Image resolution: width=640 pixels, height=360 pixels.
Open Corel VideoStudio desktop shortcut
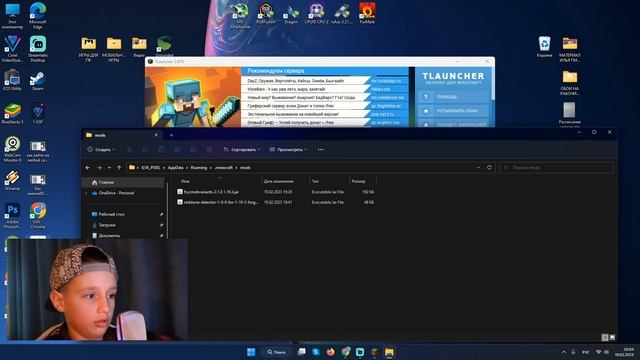point(12,48)
